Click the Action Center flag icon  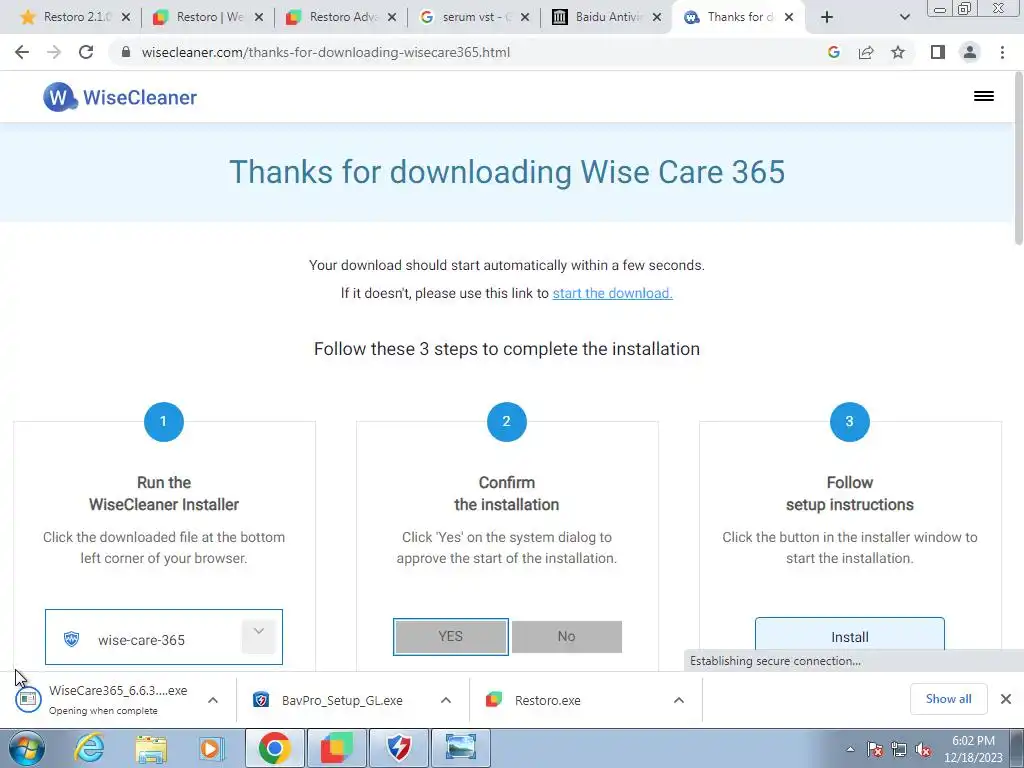[x=875, y=749]
